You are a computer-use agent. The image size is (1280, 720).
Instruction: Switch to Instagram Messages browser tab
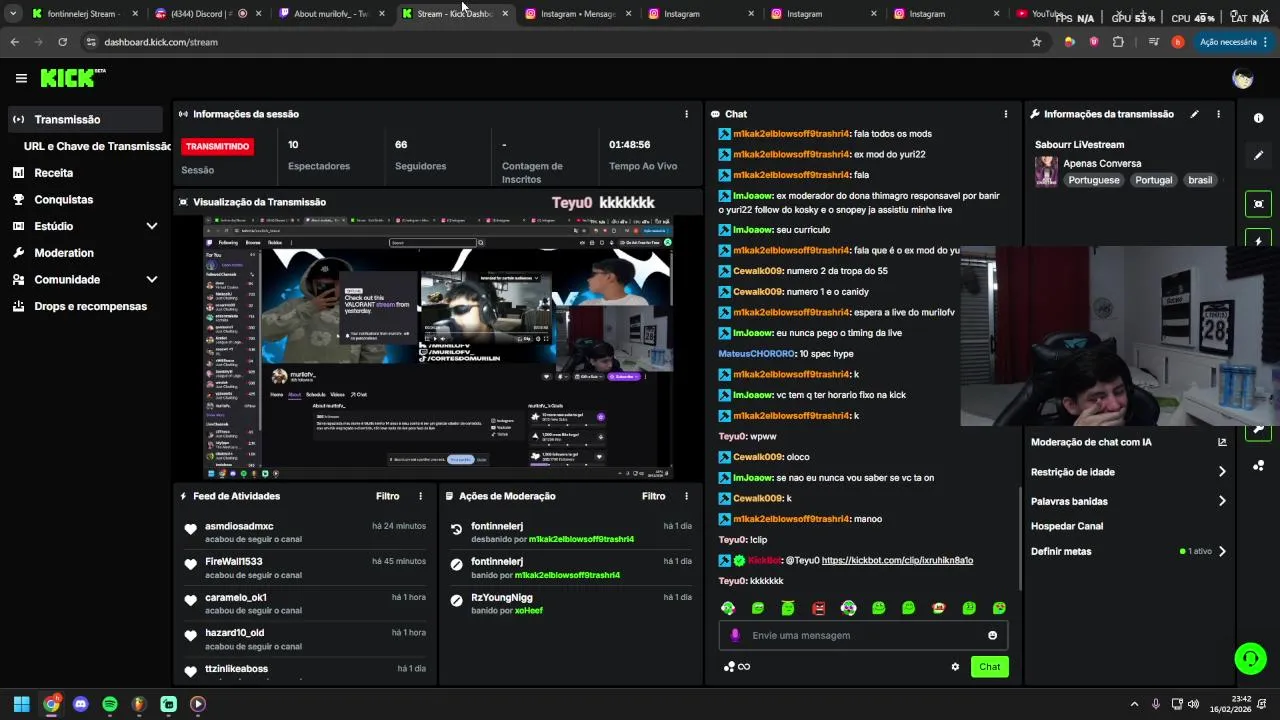(x=578, y=14)
